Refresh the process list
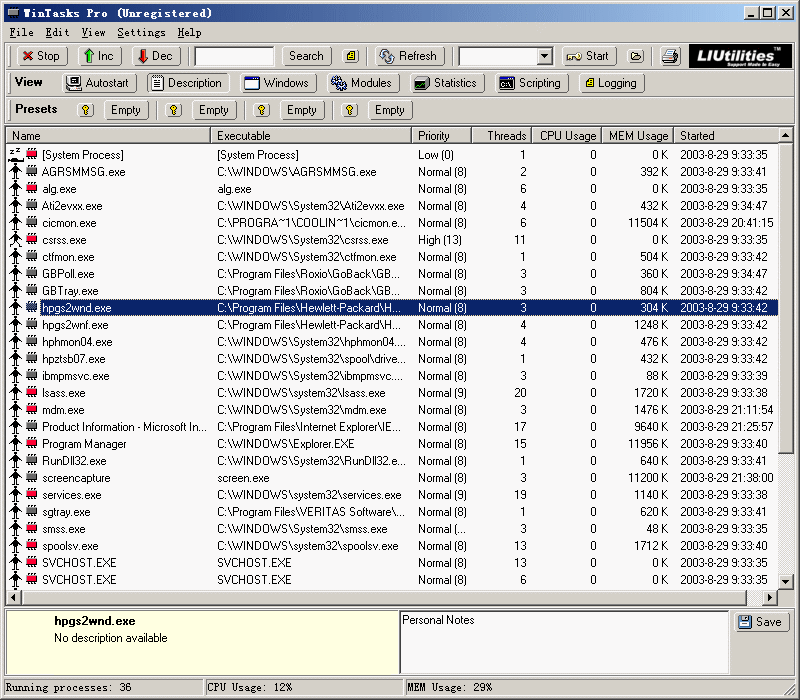800x700 pixels. tap(410, 56)
